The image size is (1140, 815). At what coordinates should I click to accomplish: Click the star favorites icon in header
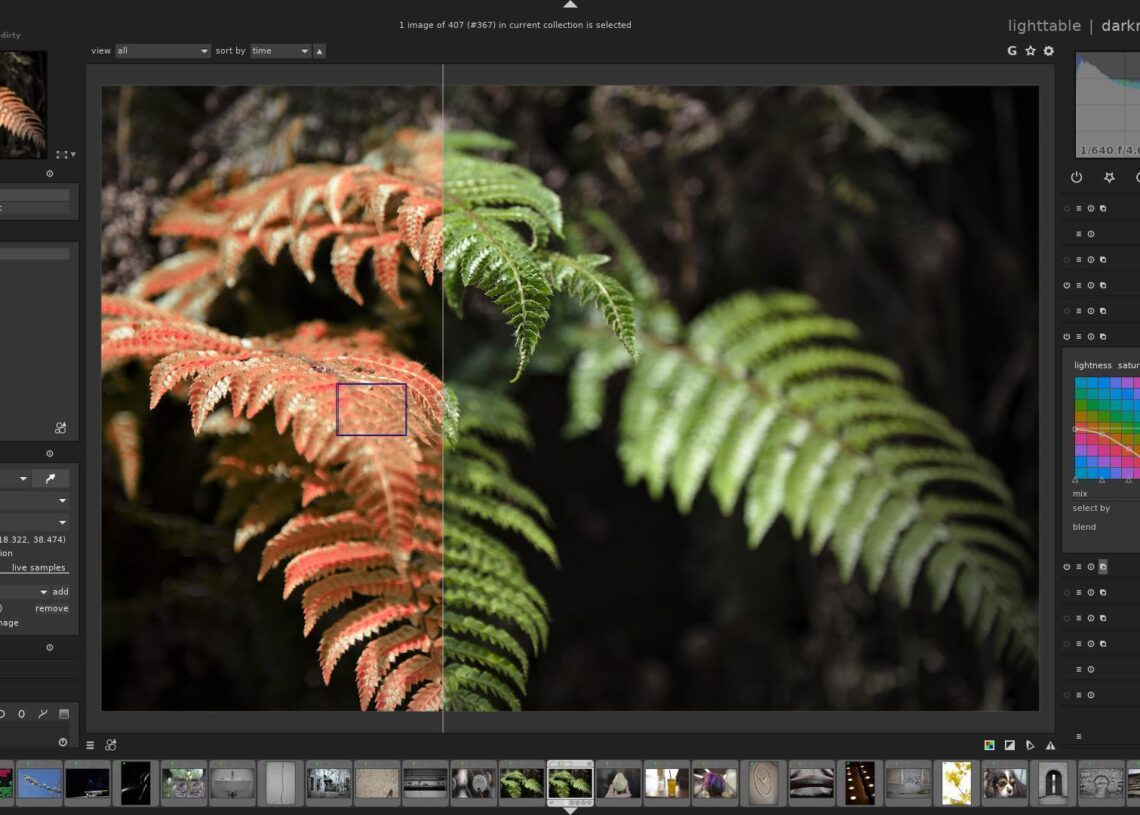point(1030,51)
